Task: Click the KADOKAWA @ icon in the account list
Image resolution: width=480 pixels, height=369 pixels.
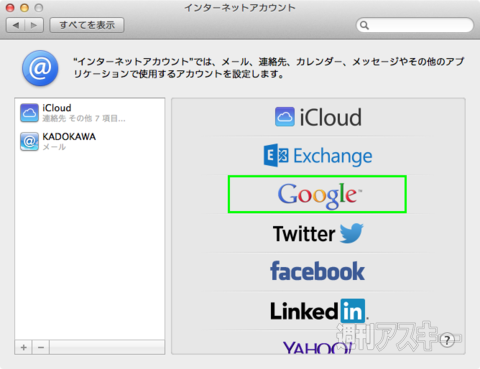Action: tap(29, 142)
